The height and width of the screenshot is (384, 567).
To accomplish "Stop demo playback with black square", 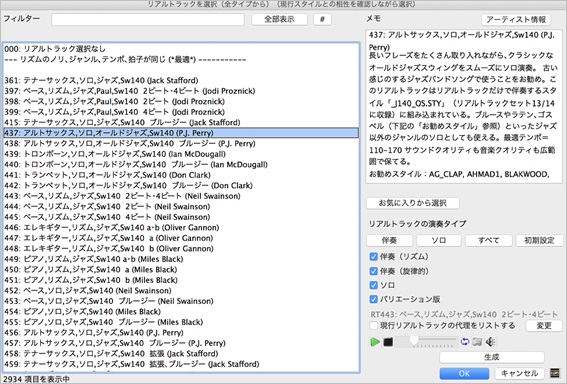I will [x=388, y=342].
